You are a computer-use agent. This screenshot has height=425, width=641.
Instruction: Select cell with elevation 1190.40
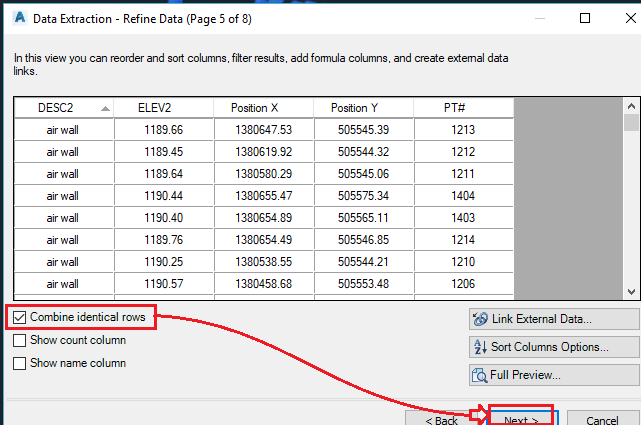pyautogui.click(x=164, y=218)
